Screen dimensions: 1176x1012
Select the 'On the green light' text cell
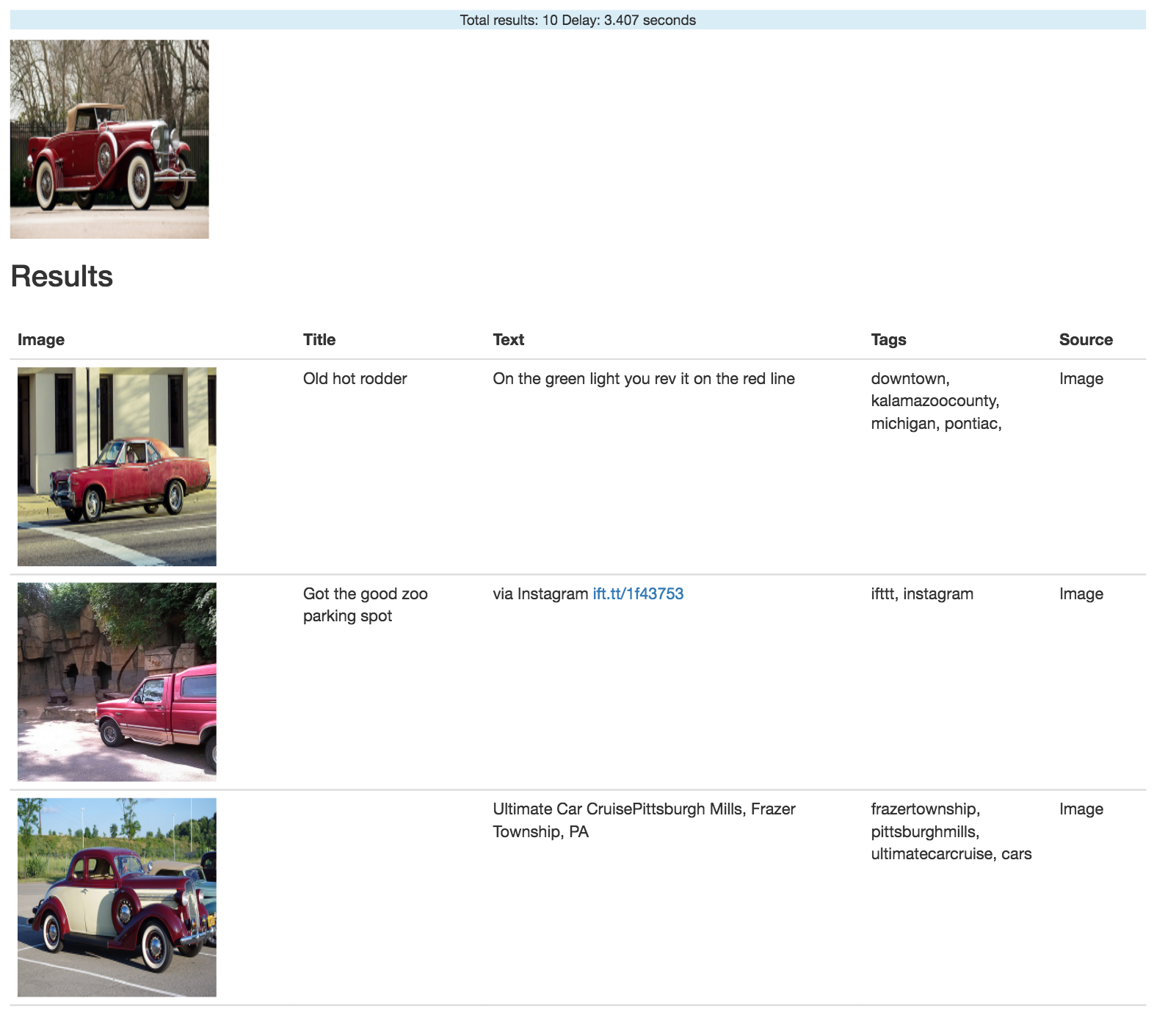[x=644, y=378]
